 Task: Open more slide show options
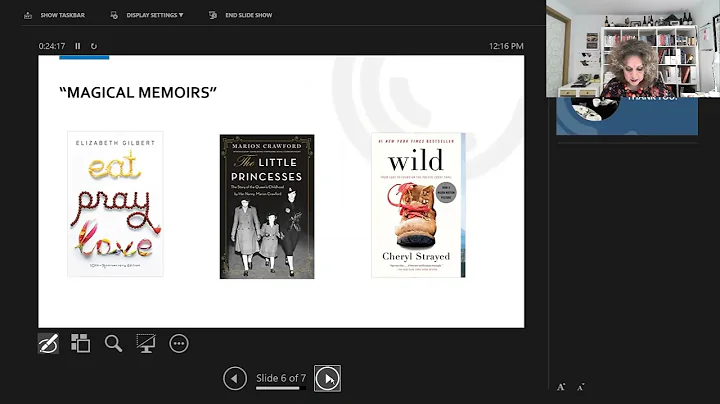pos(179,343)
